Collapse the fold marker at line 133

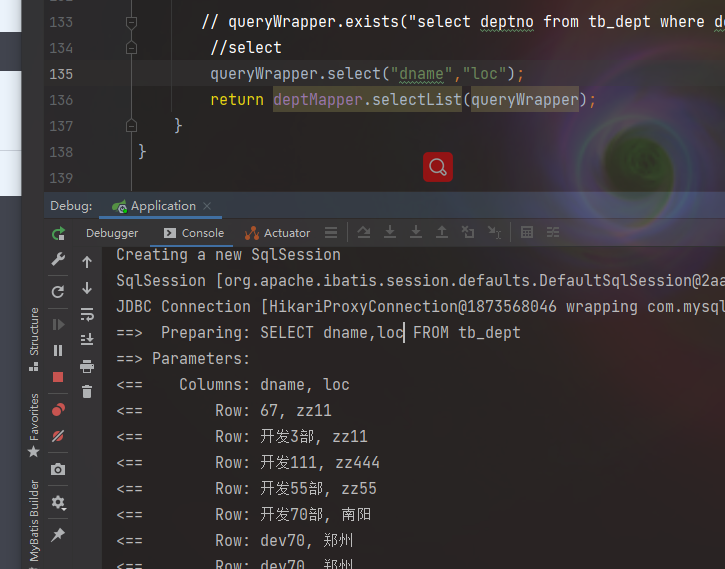click(131, 22)
